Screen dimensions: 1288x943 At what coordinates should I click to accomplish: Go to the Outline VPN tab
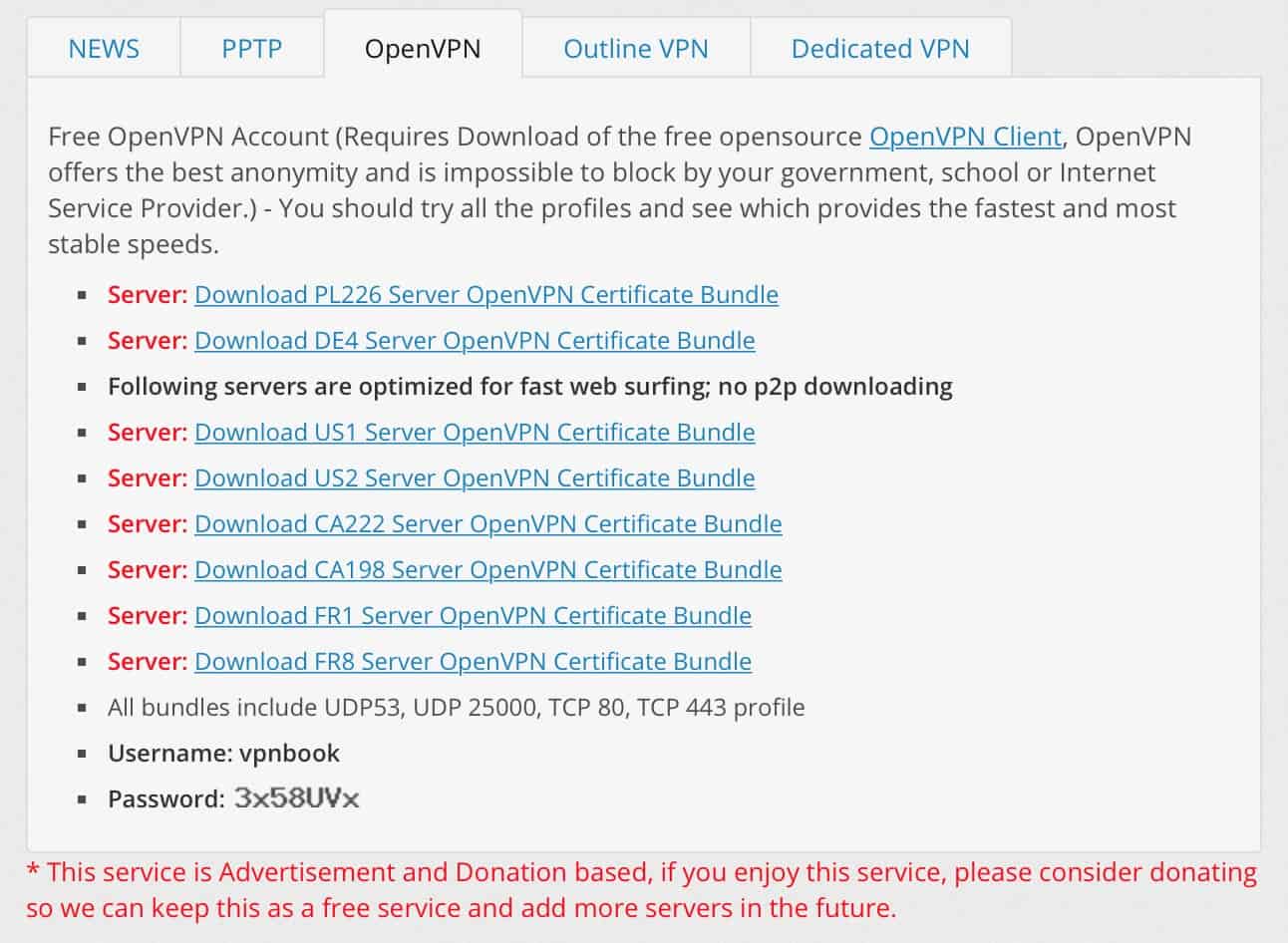tap(636, 48)
